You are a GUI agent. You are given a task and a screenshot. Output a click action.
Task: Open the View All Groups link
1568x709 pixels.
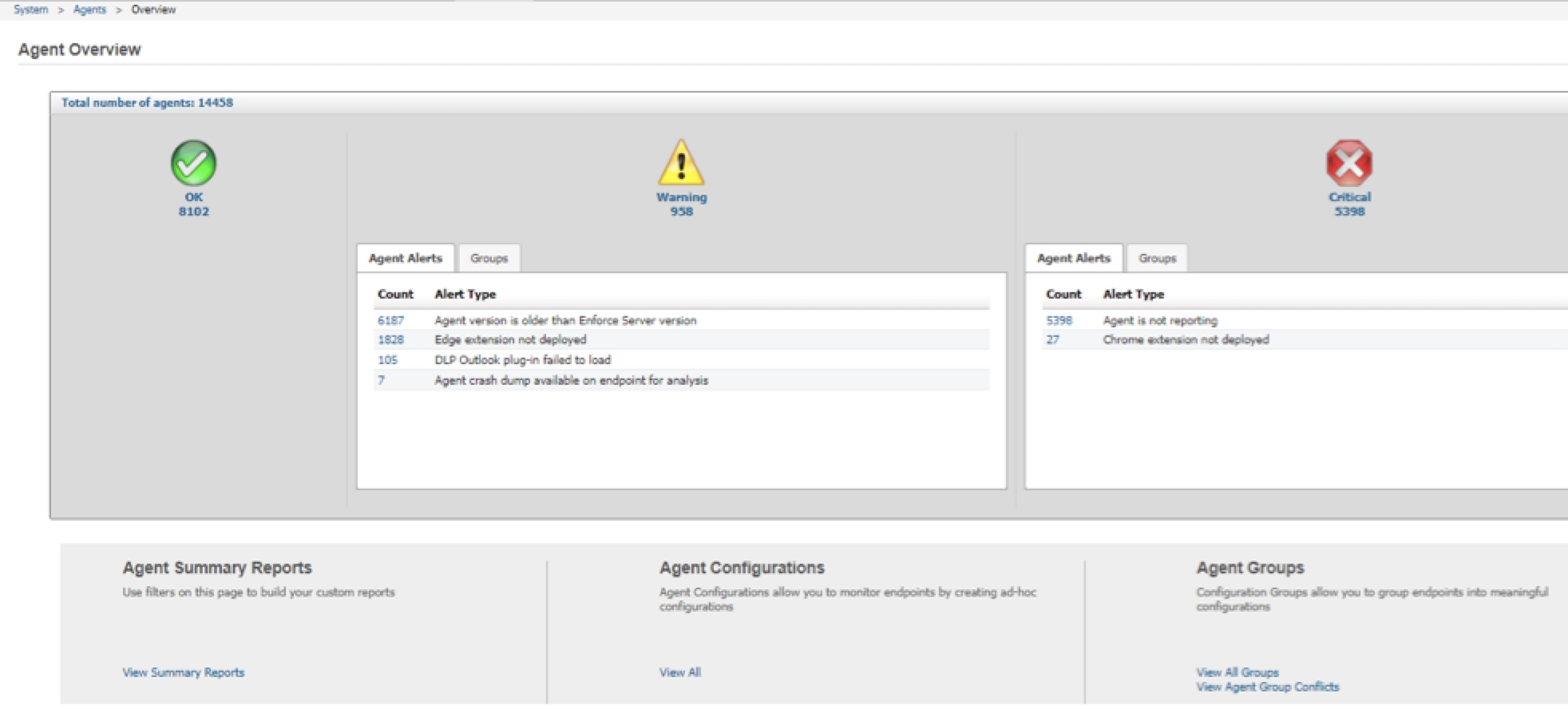pyautogui.click(x=1237, y=673)
